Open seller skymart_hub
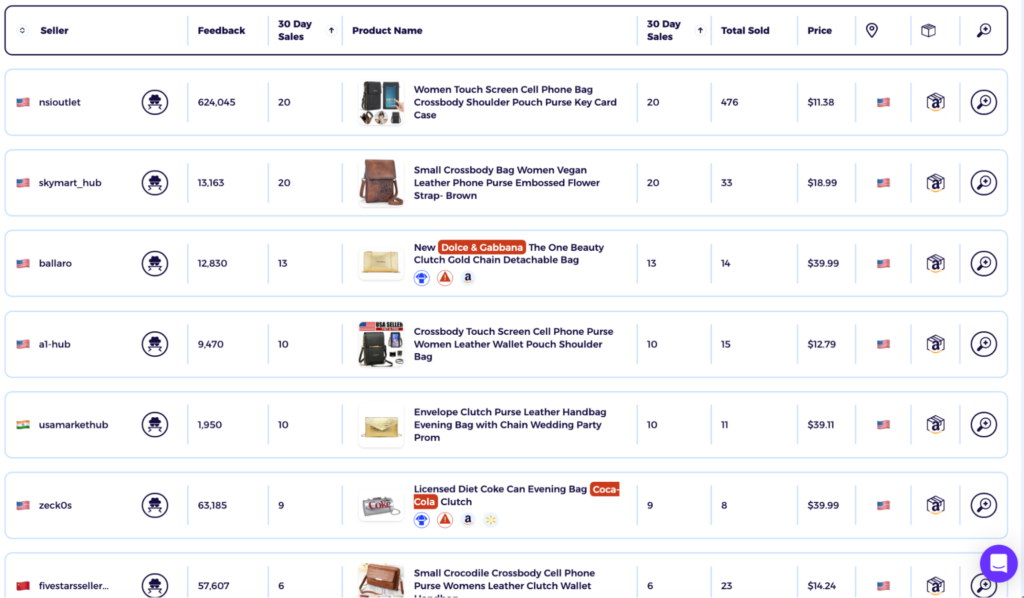Screen dimensions: 1024x598 pos(70,183)
